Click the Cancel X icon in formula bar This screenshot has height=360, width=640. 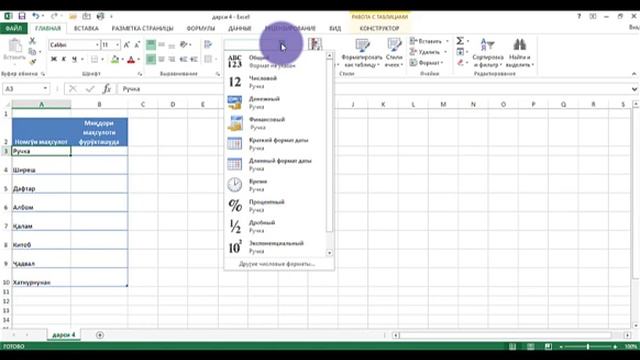(73, 89)
